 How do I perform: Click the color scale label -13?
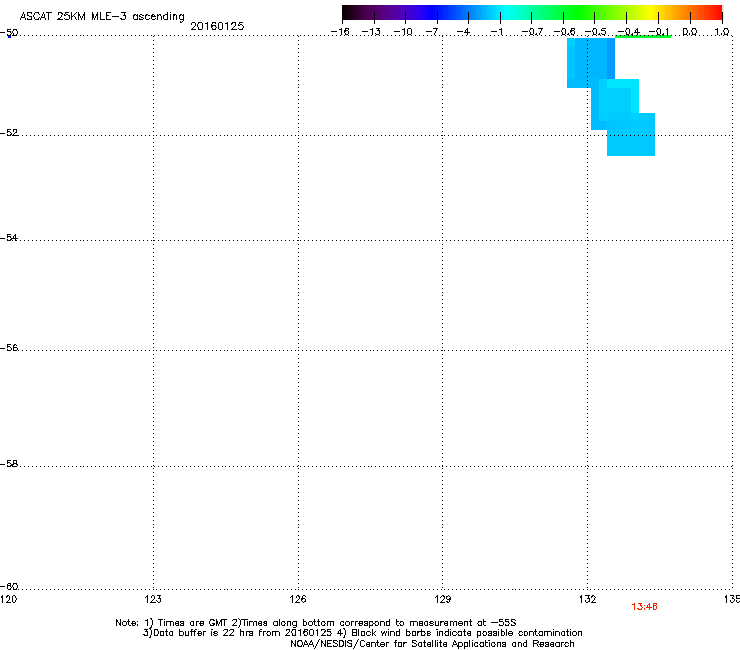[x=371, y=32]
